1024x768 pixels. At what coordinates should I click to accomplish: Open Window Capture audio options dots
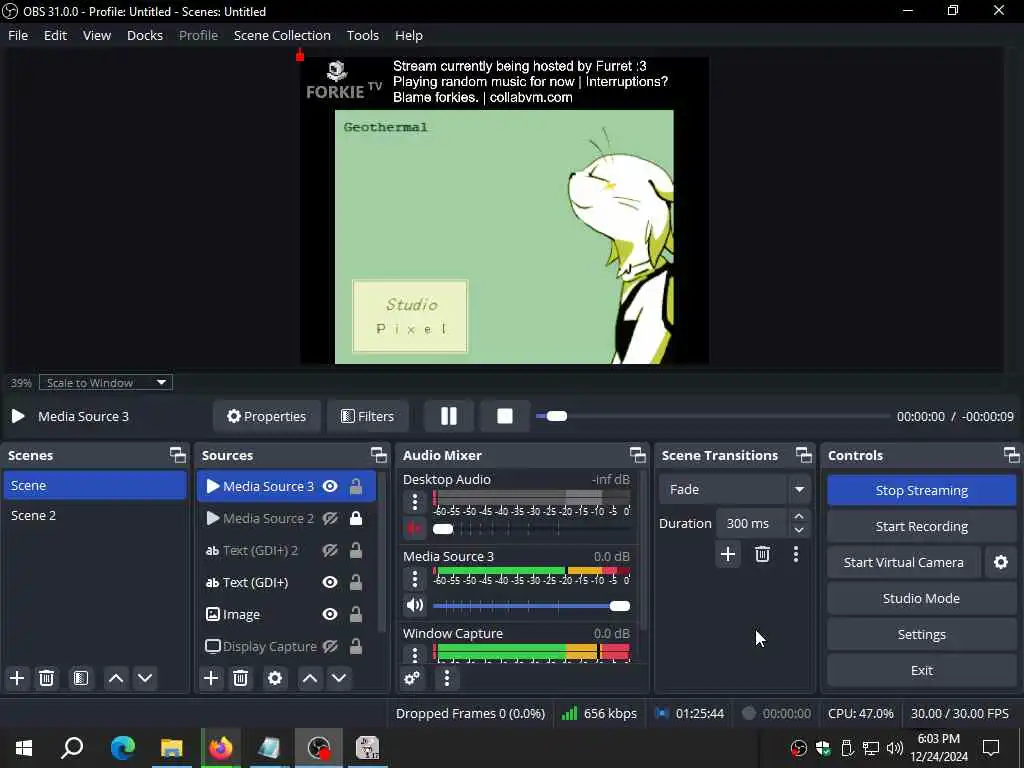pos(414,653)
